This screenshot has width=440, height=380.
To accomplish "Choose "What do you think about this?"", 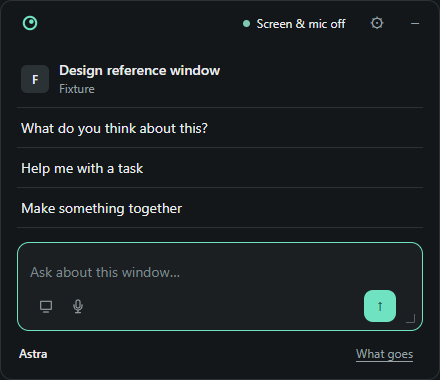I will click(220, 128).
